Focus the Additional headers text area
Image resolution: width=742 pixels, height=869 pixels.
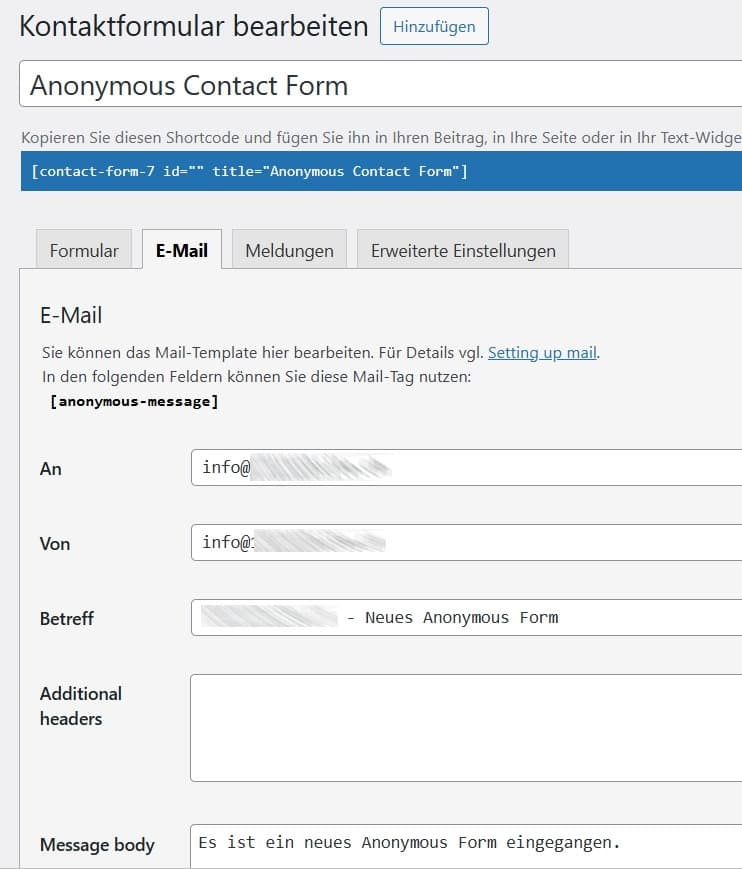[465, 727]
